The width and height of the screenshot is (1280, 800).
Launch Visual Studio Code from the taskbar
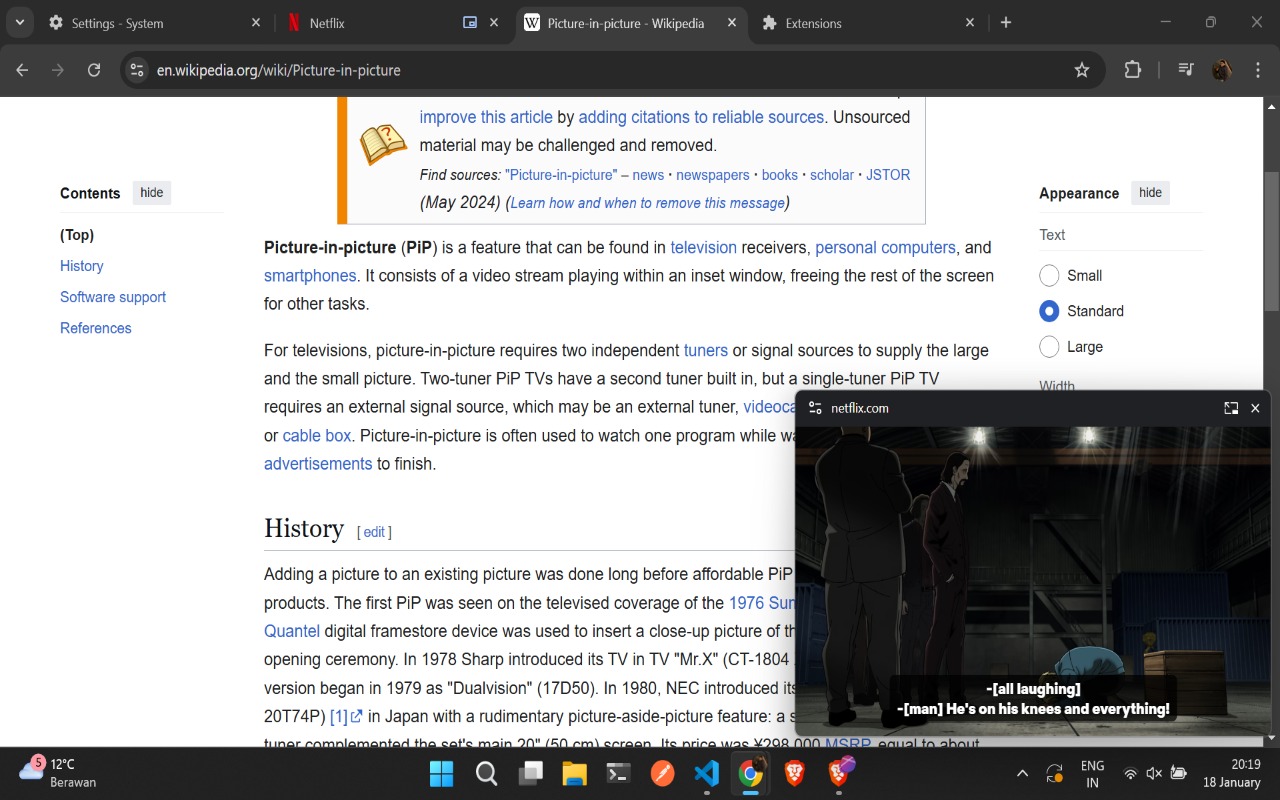[x=707, y=773]
